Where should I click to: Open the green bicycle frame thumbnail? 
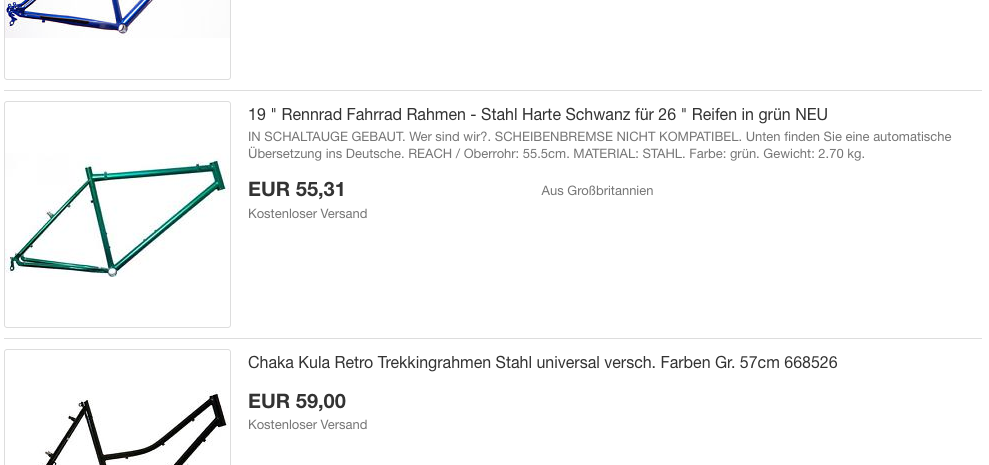(x=117, y=214)
